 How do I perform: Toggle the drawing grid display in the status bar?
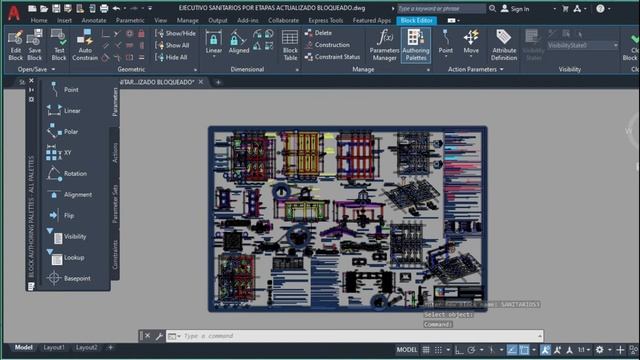click(426, 350)
